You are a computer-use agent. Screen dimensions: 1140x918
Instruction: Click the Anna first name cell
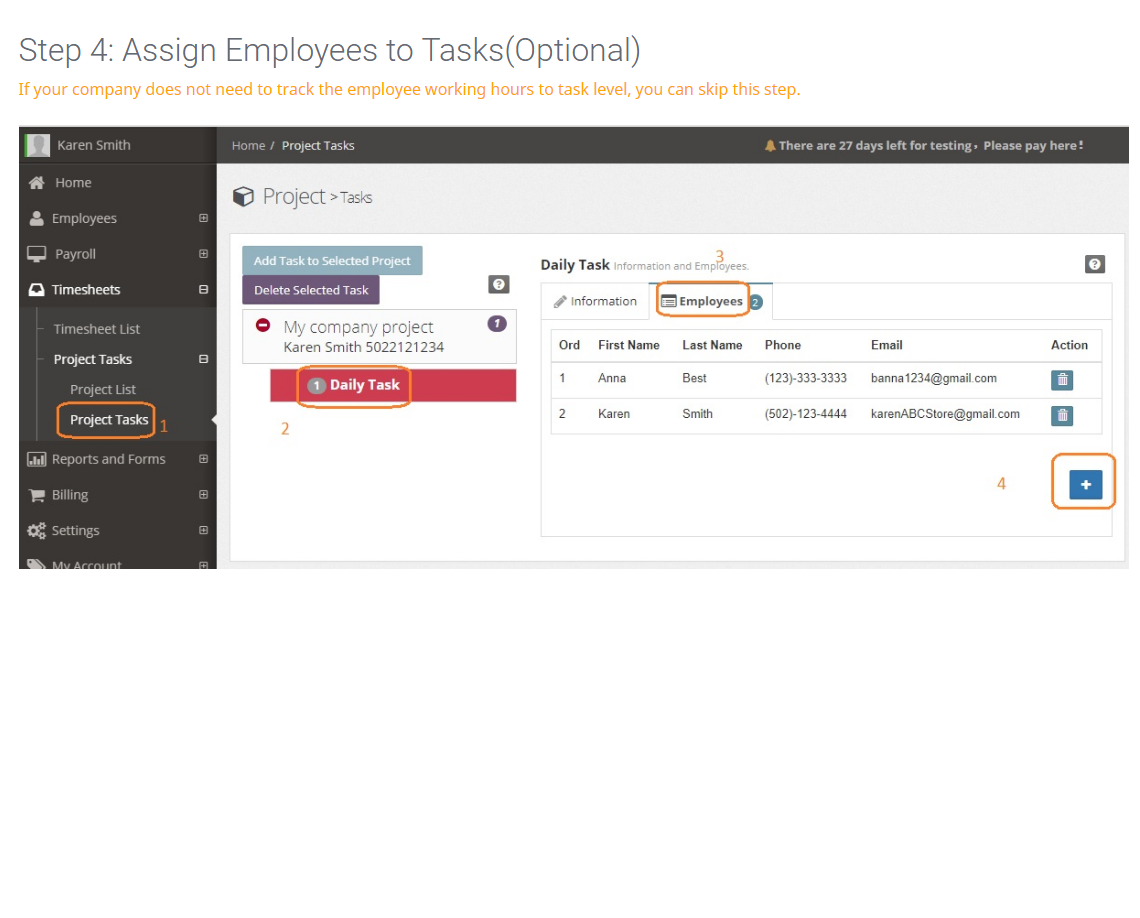tap(612, 378)
